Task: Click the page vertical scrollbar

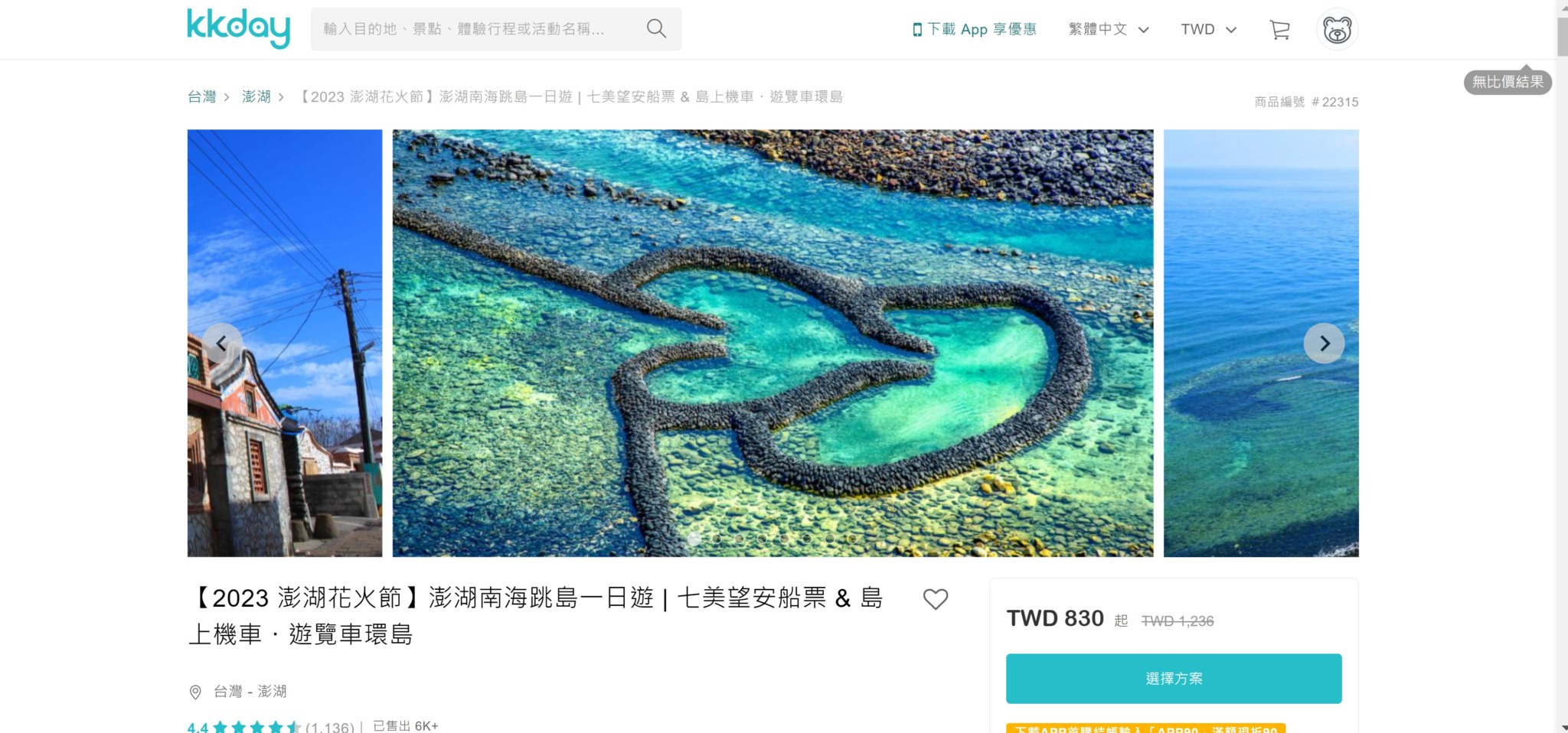Action: tap(1562, 366)
